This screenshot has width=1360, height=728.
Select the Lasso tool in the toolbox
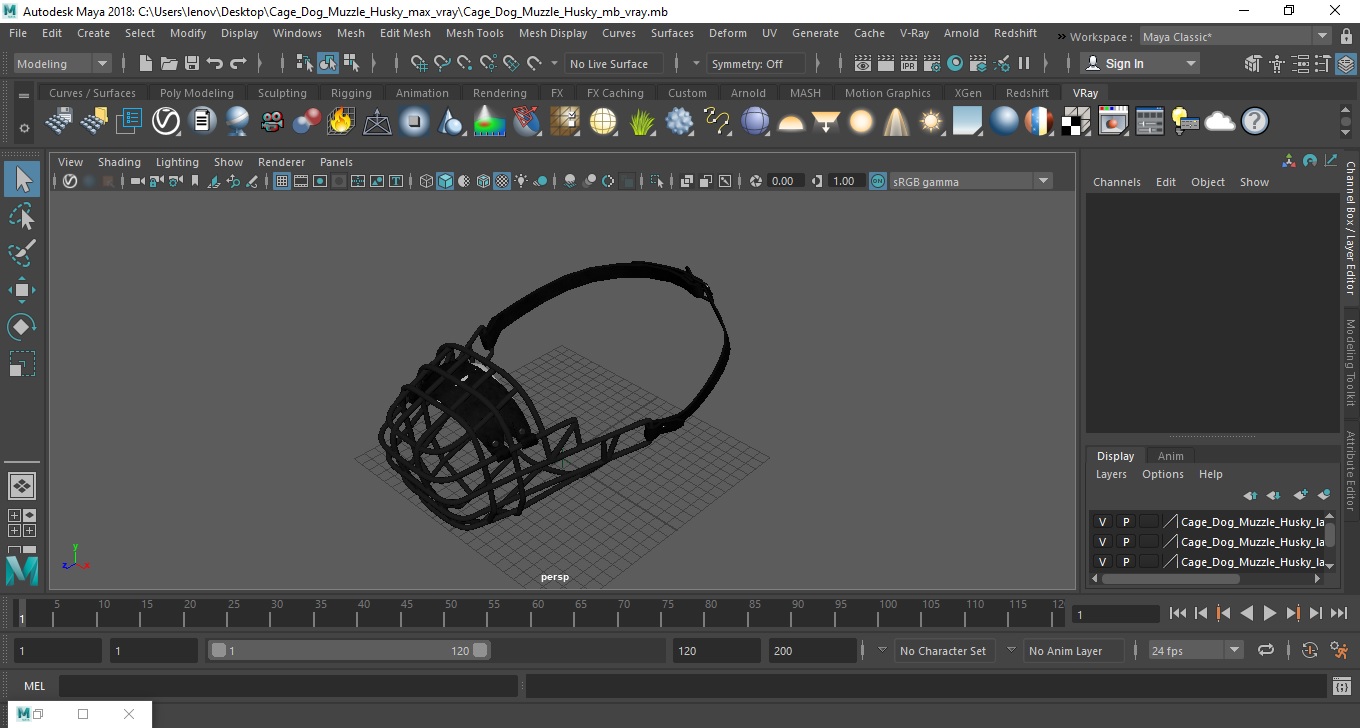[x=22, y=216]
